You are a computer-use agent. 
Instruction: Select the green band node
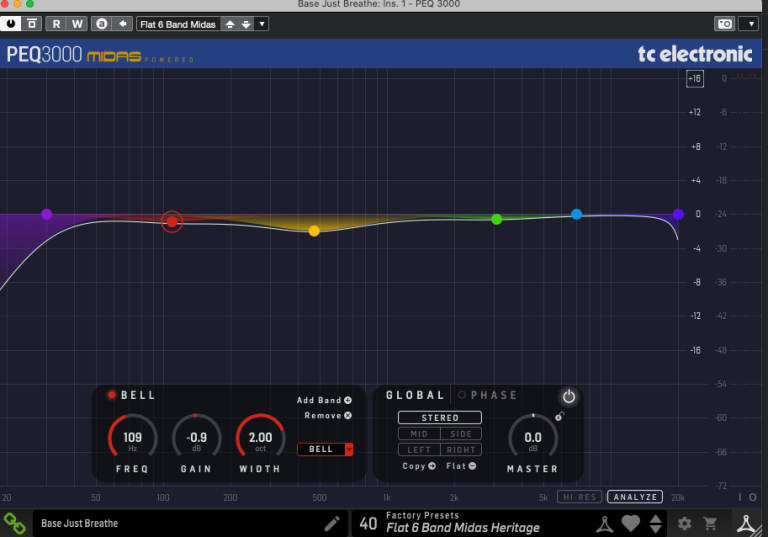[x=497, y=219]
